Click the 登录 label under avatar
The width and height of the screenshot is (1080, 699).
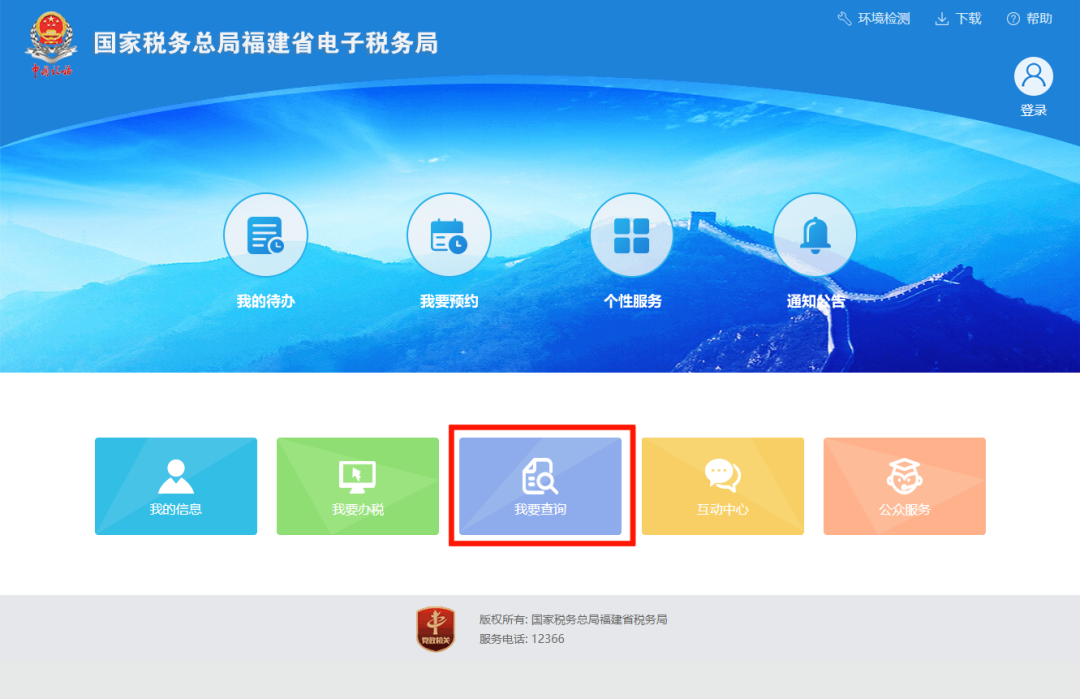[x=1033, y=110]
